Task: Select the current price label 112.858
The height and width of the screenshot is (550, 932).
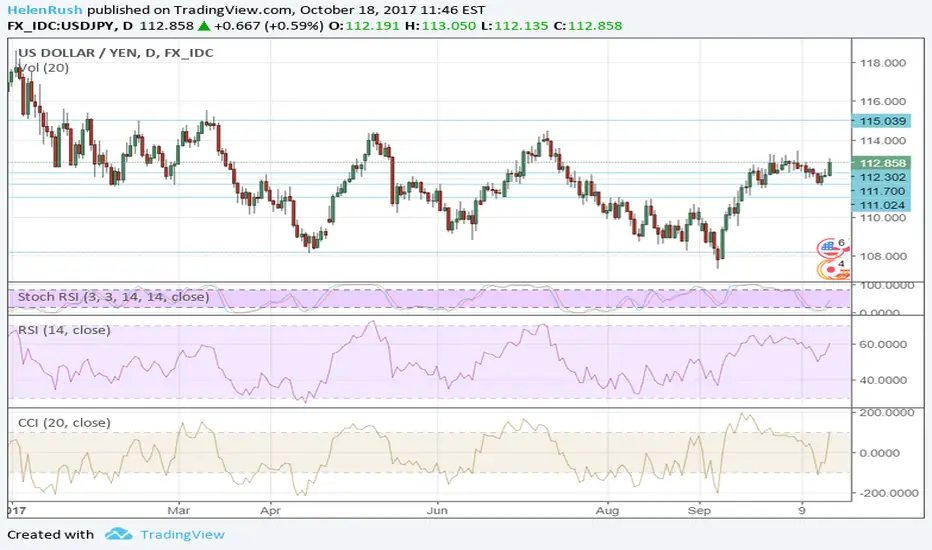Action: pos(881,163)
